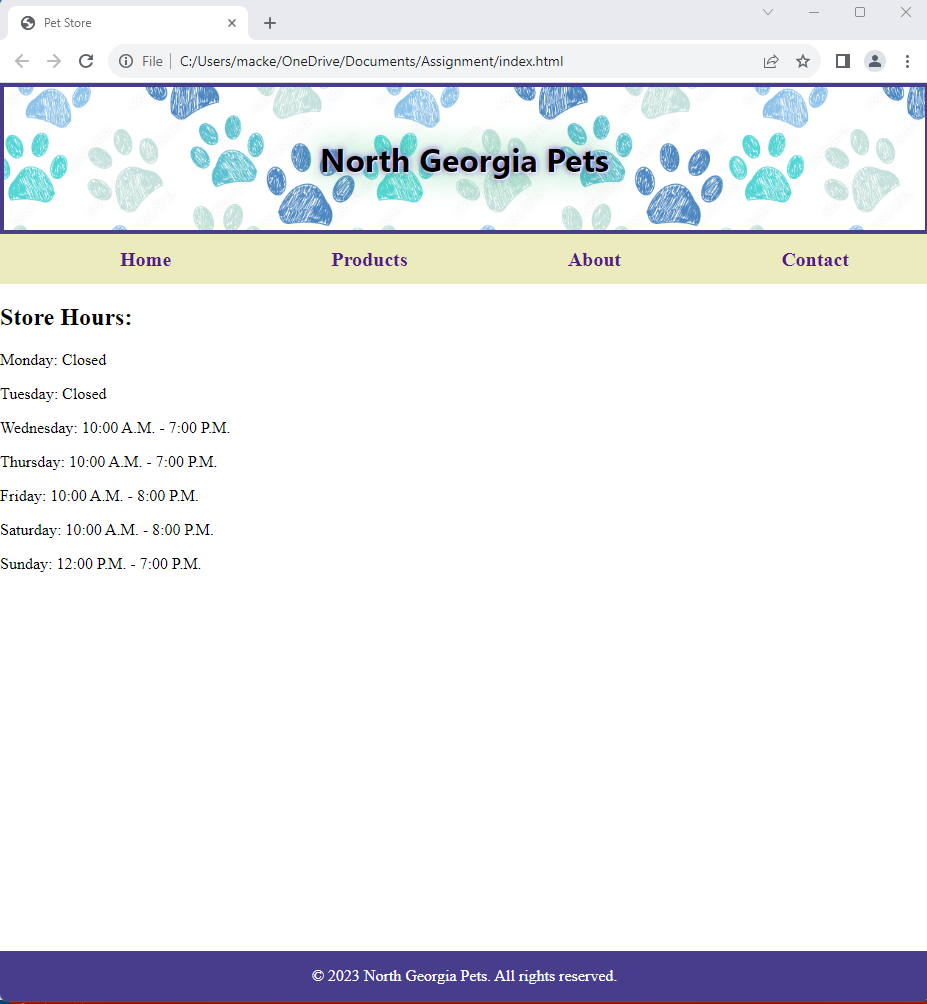The height and width of the screenshot is (1004, 927).
Task: Open the side panel icon
Action: (x=842, y=61)
